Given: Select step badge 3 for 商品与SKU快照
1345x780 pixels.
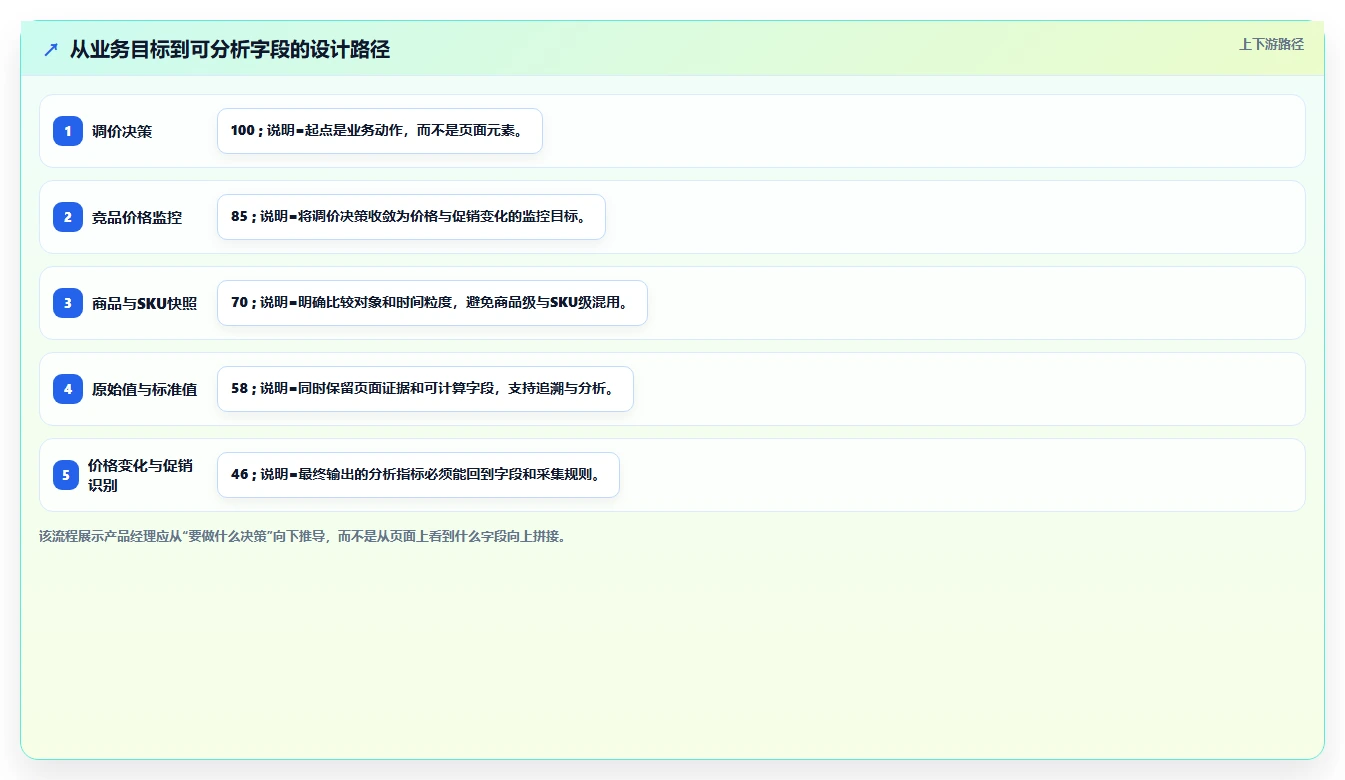Looking at the screenshot, I should click(x=68, y=303).
